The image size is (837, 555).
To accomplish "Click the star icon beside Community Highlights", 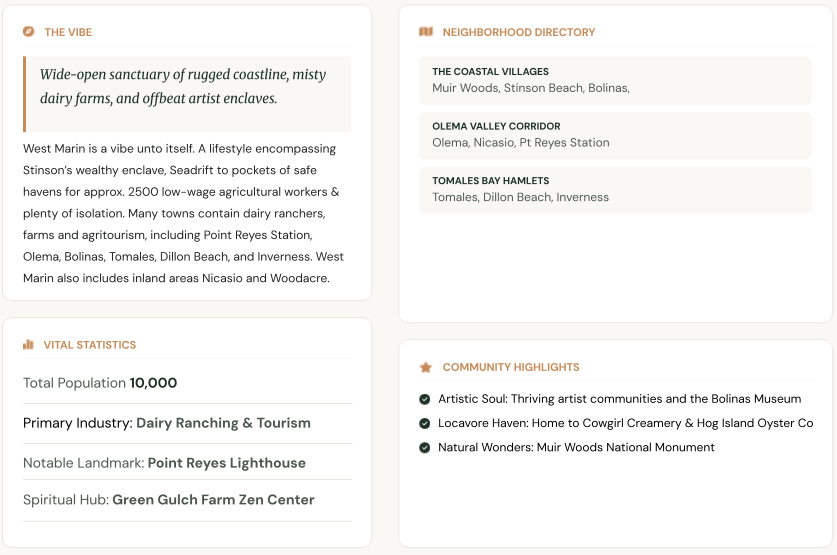I will tap(425, 367).
